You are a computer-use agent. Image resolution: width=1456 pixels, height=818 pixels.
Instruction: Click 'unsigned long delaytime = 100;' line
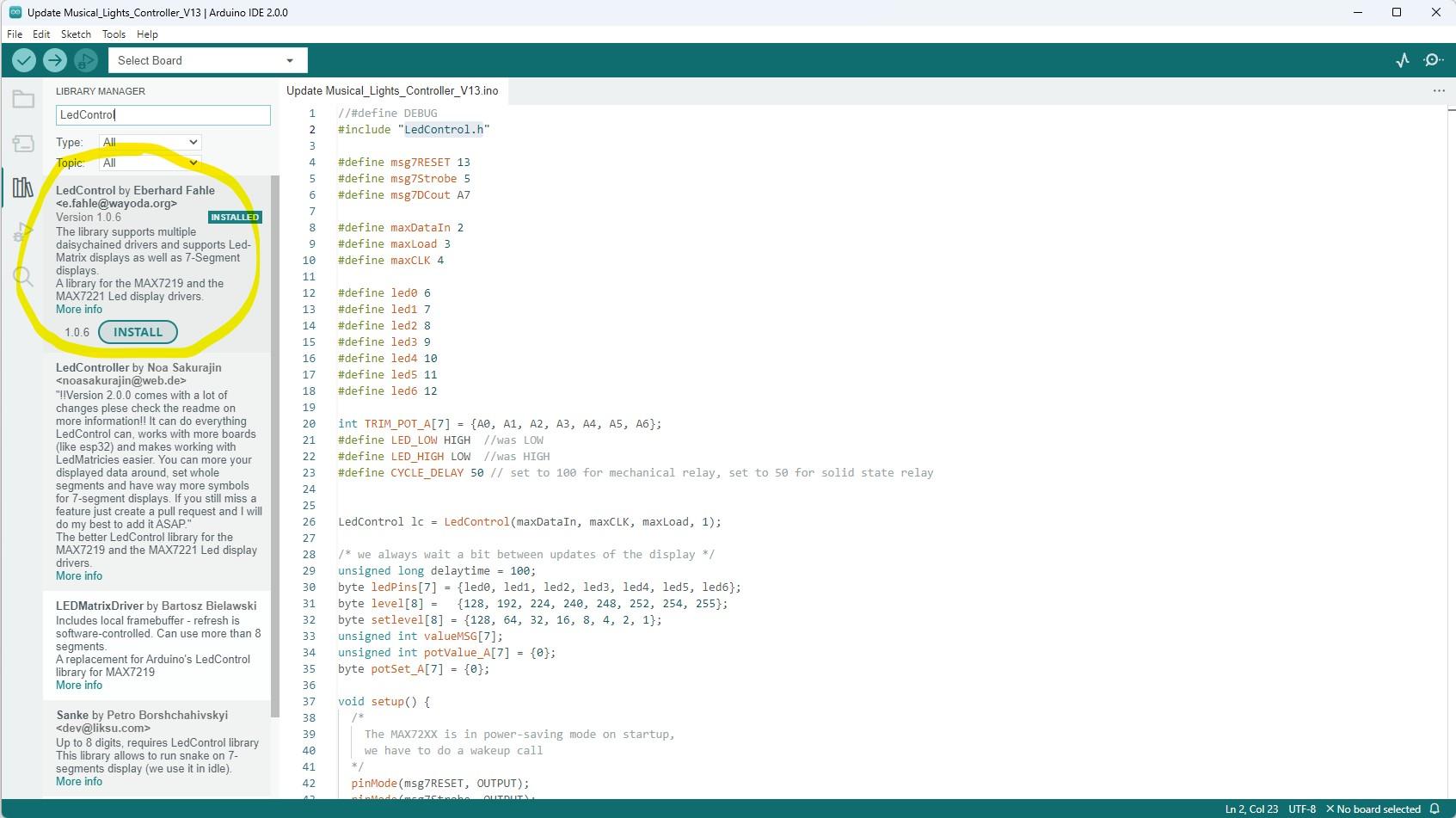click(437, 571)
